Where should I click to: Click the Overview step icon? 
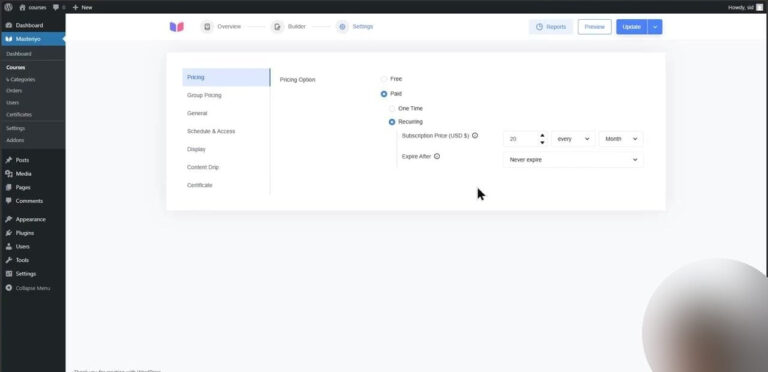(207, 26)
